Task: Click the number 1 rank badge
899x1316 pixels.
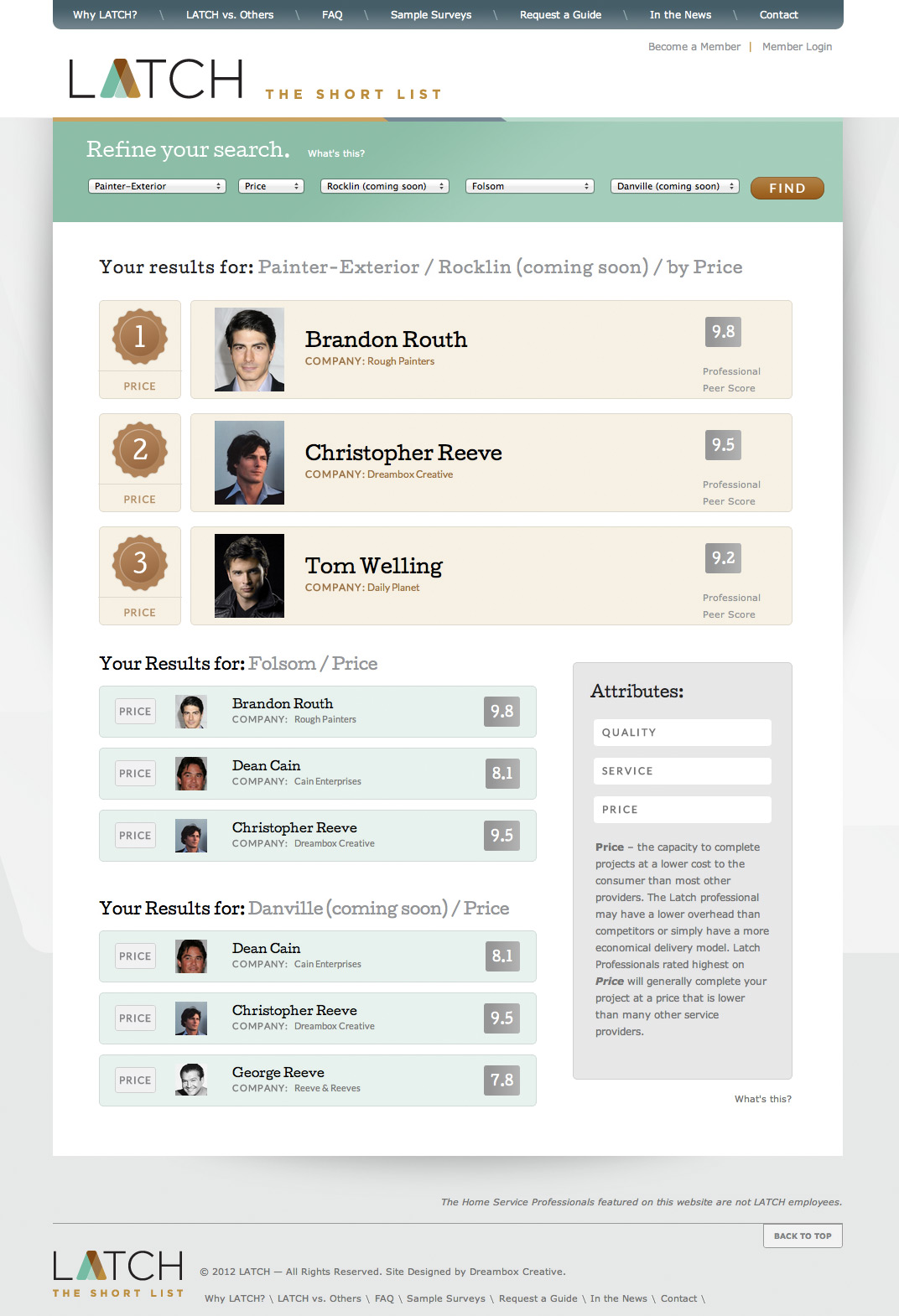Action: pos(140,336)
